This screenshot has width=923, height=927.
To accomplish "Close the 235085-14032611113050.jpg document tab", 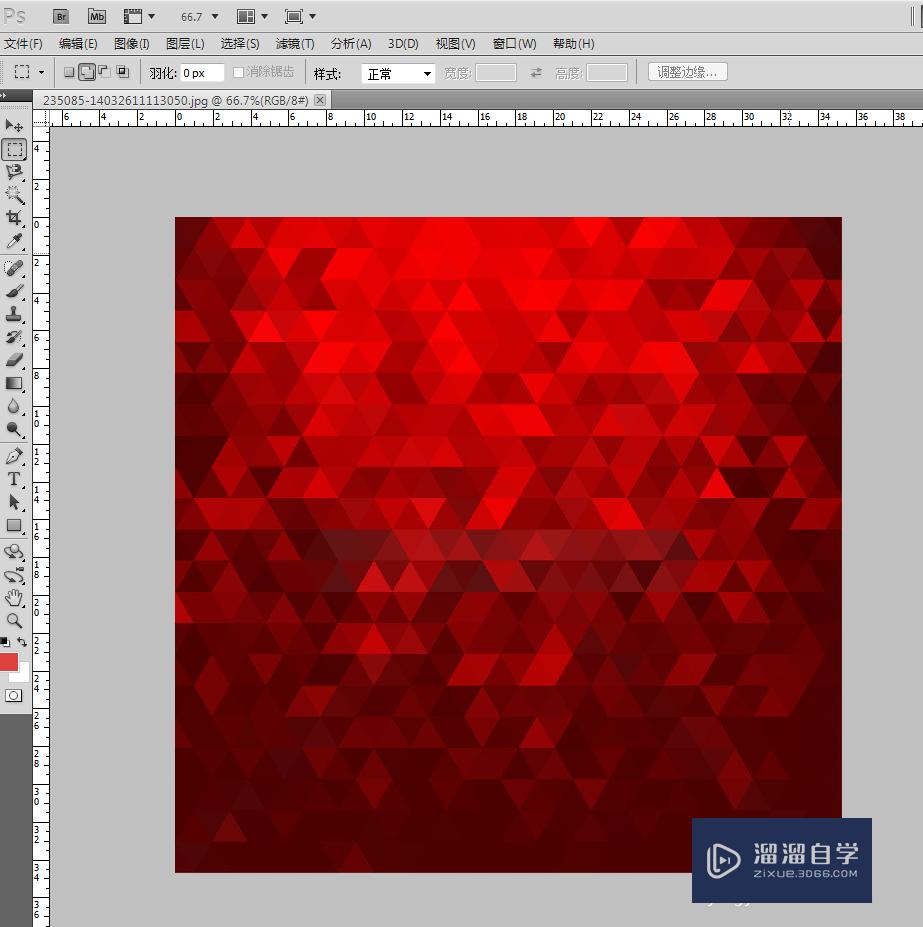I will pyautogui.click(x=320, y=100).
